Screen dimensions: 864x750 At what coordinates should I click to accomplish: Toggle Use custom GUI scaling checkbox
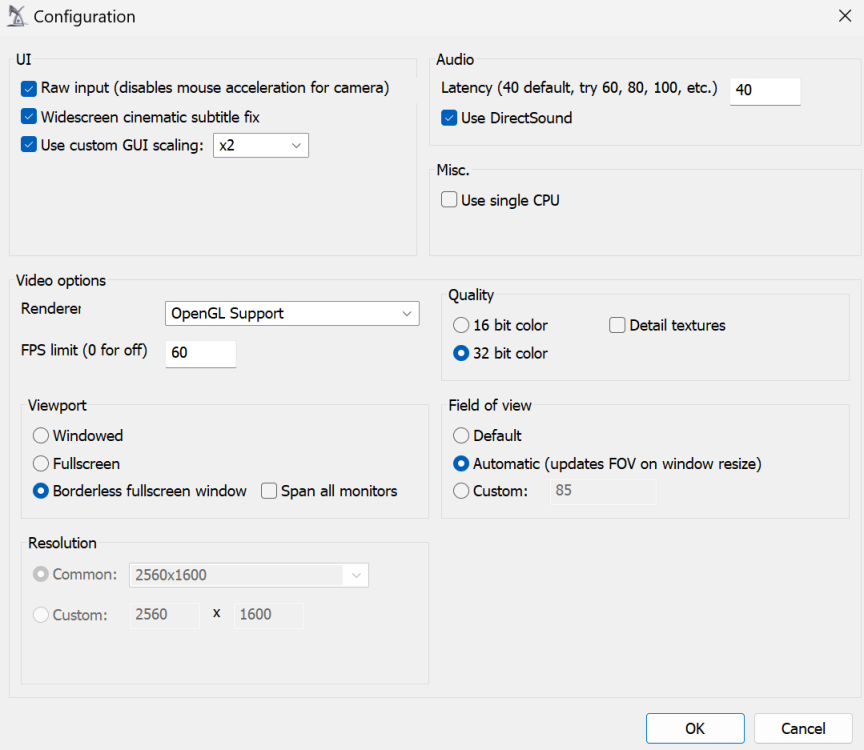point(29,145)
